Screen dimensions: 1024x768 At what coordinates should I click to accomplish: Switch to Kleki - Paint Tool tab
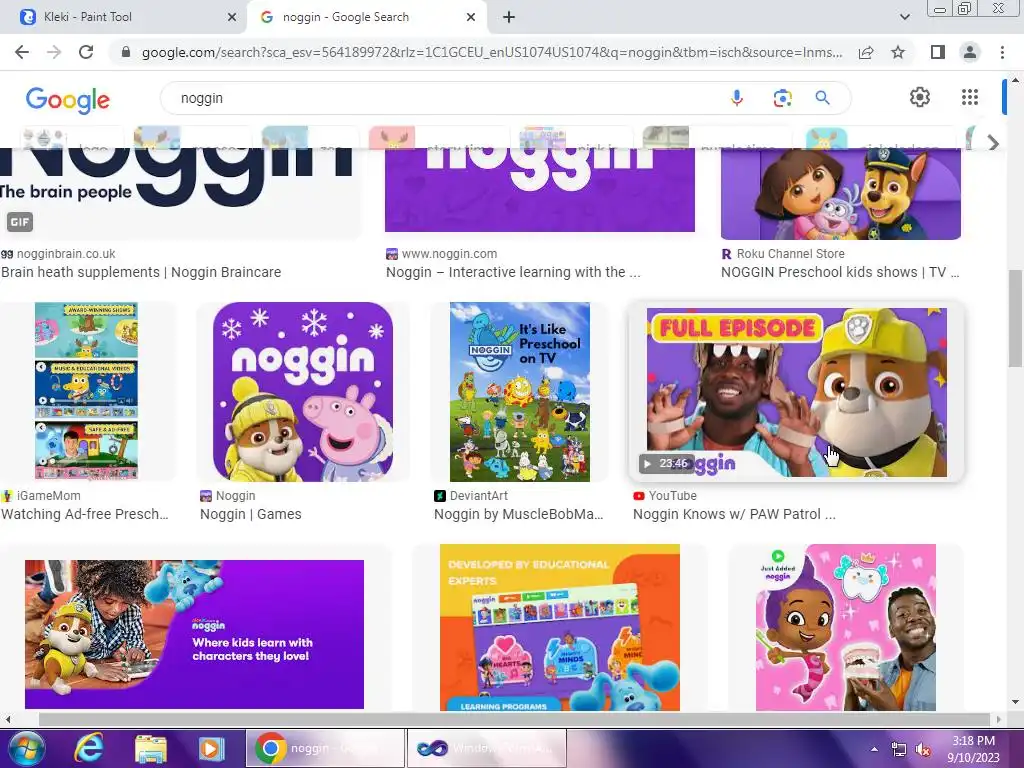coord(123,17)
